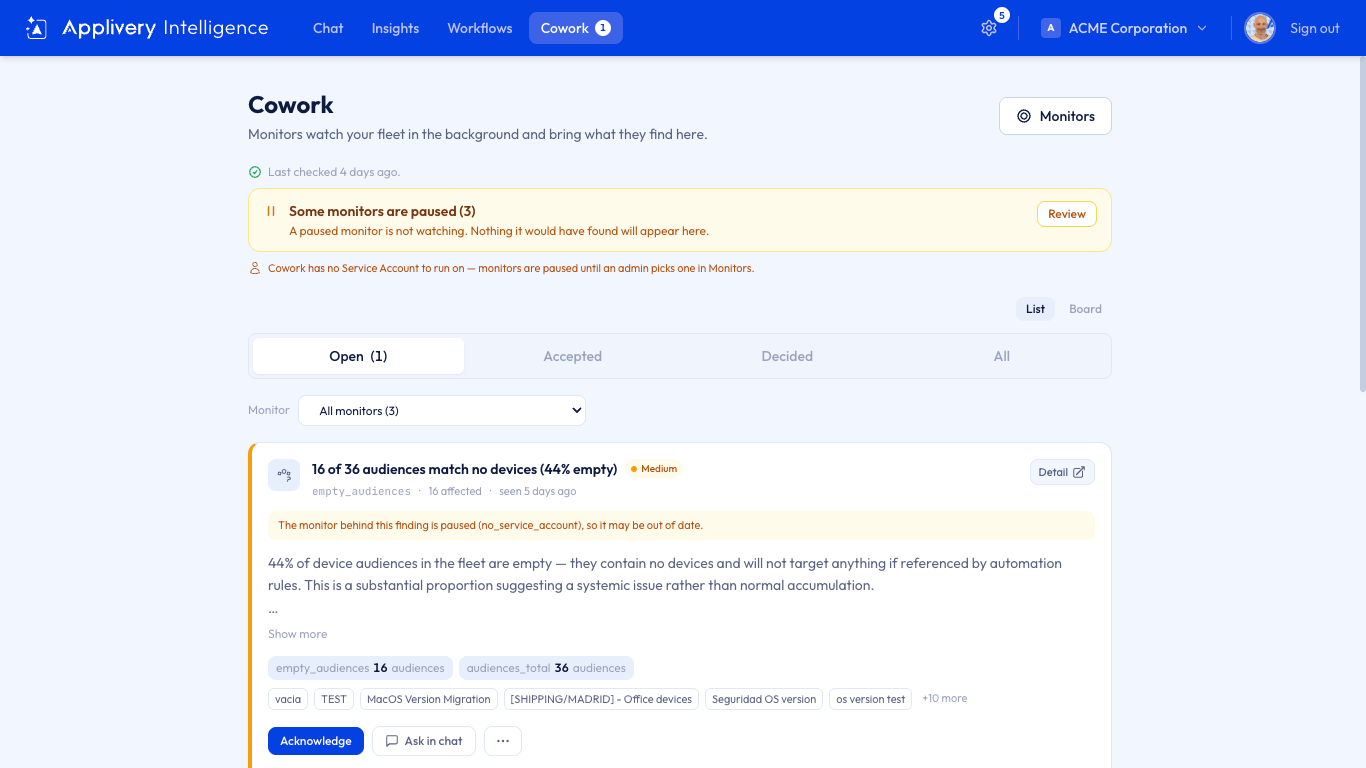Open more actions ellipsis on finding

503,741
